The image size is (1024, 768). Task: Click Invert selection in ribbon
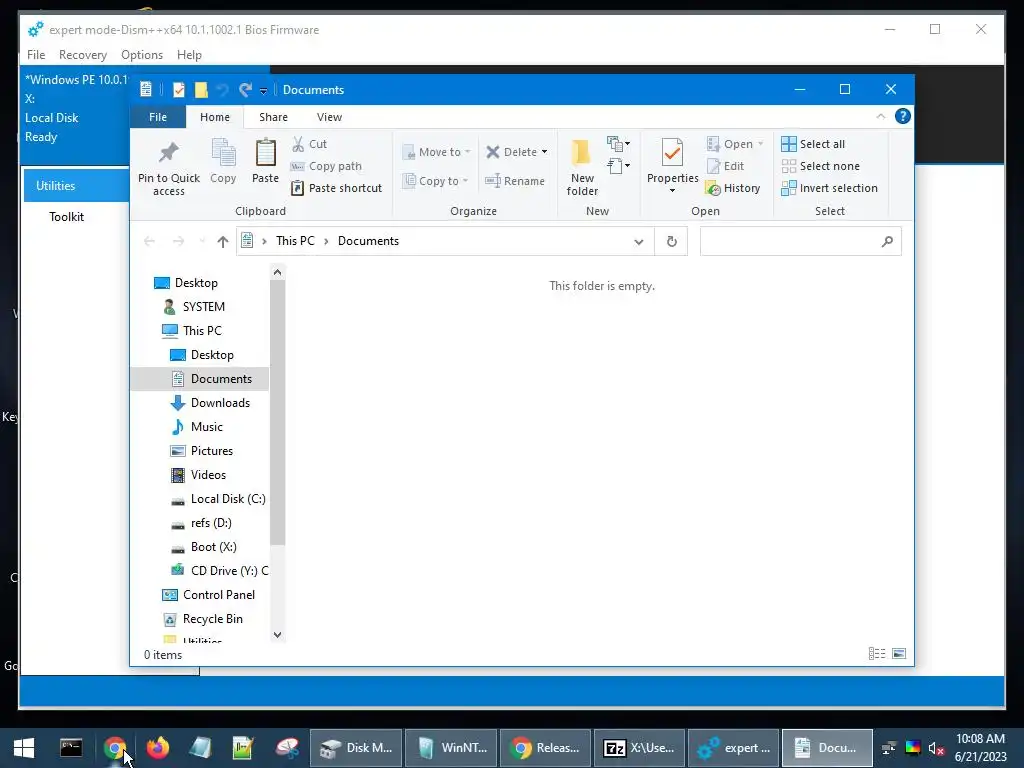coord(829,188)
